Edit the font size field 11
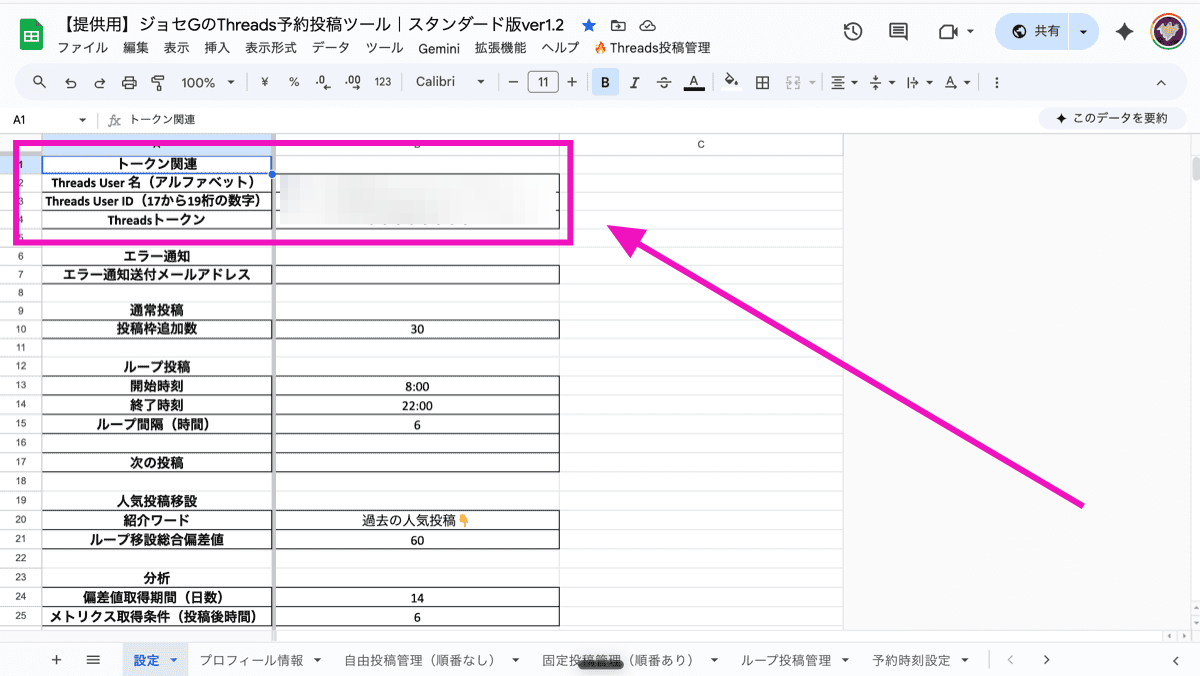 [542, 82]
